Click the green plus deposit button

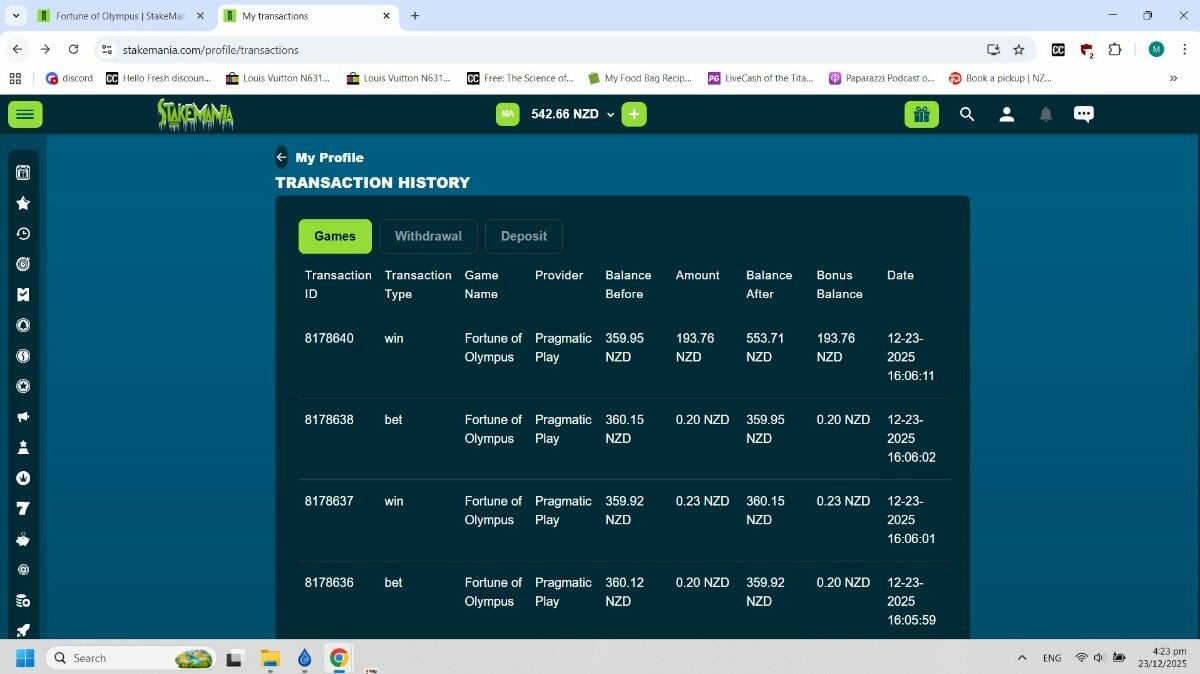point(634,115)
